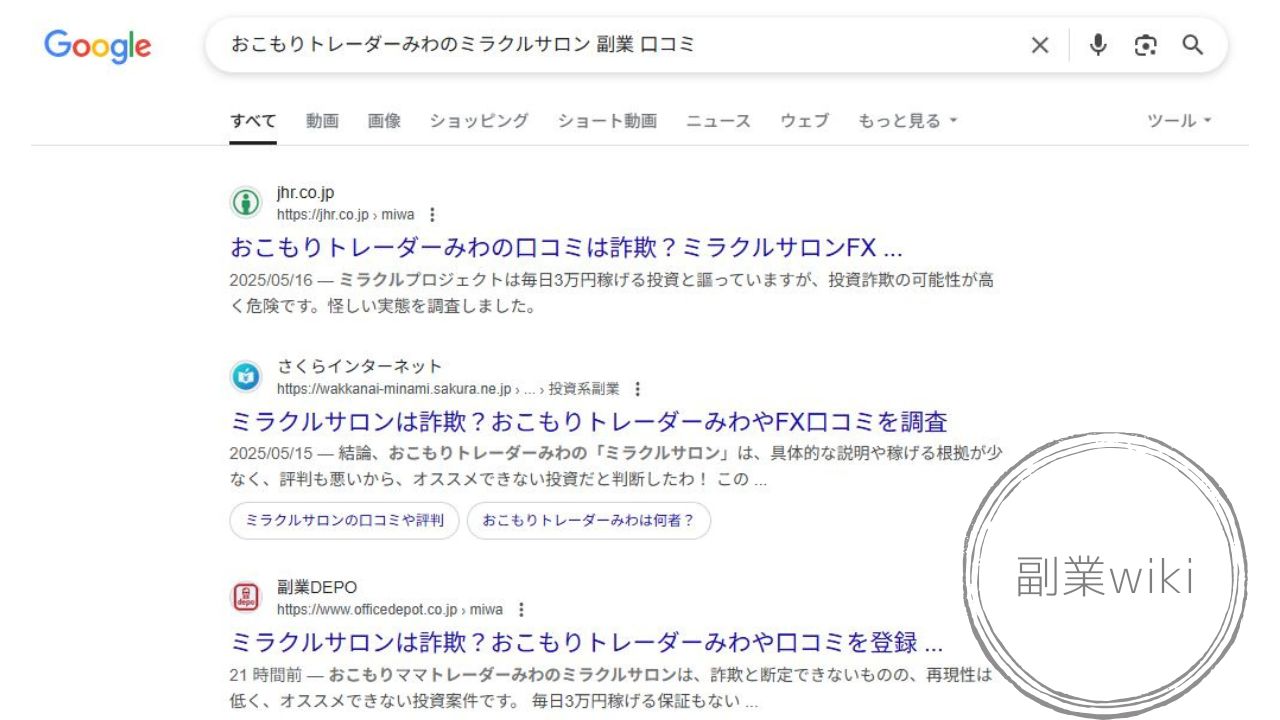Click the 2025/05/15 snippet date
Image resolution: width=1280 pixels, height=720 pixels.
271,453
